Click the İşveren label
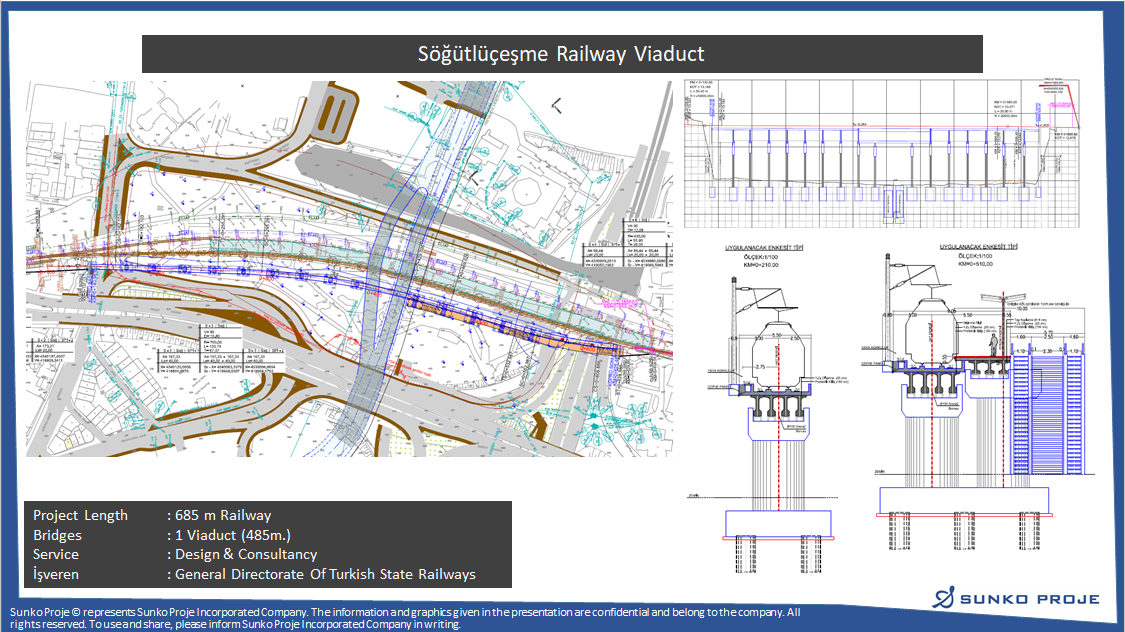 click(56, 574)
